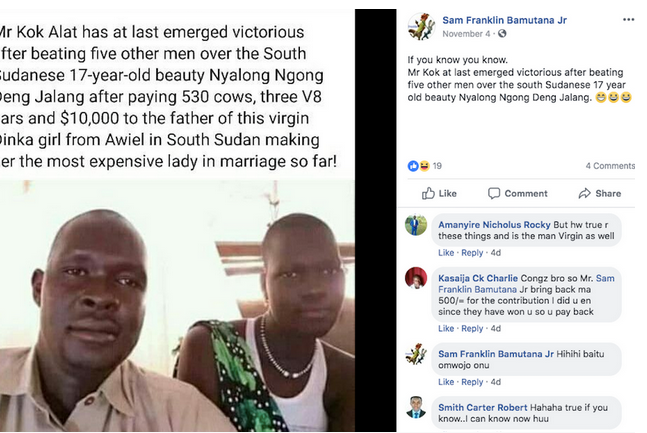The image size is (647, 433).
Task: Open Sam Franklin Bamutana Jr's profile picture
Action: (x=421, y=26)
